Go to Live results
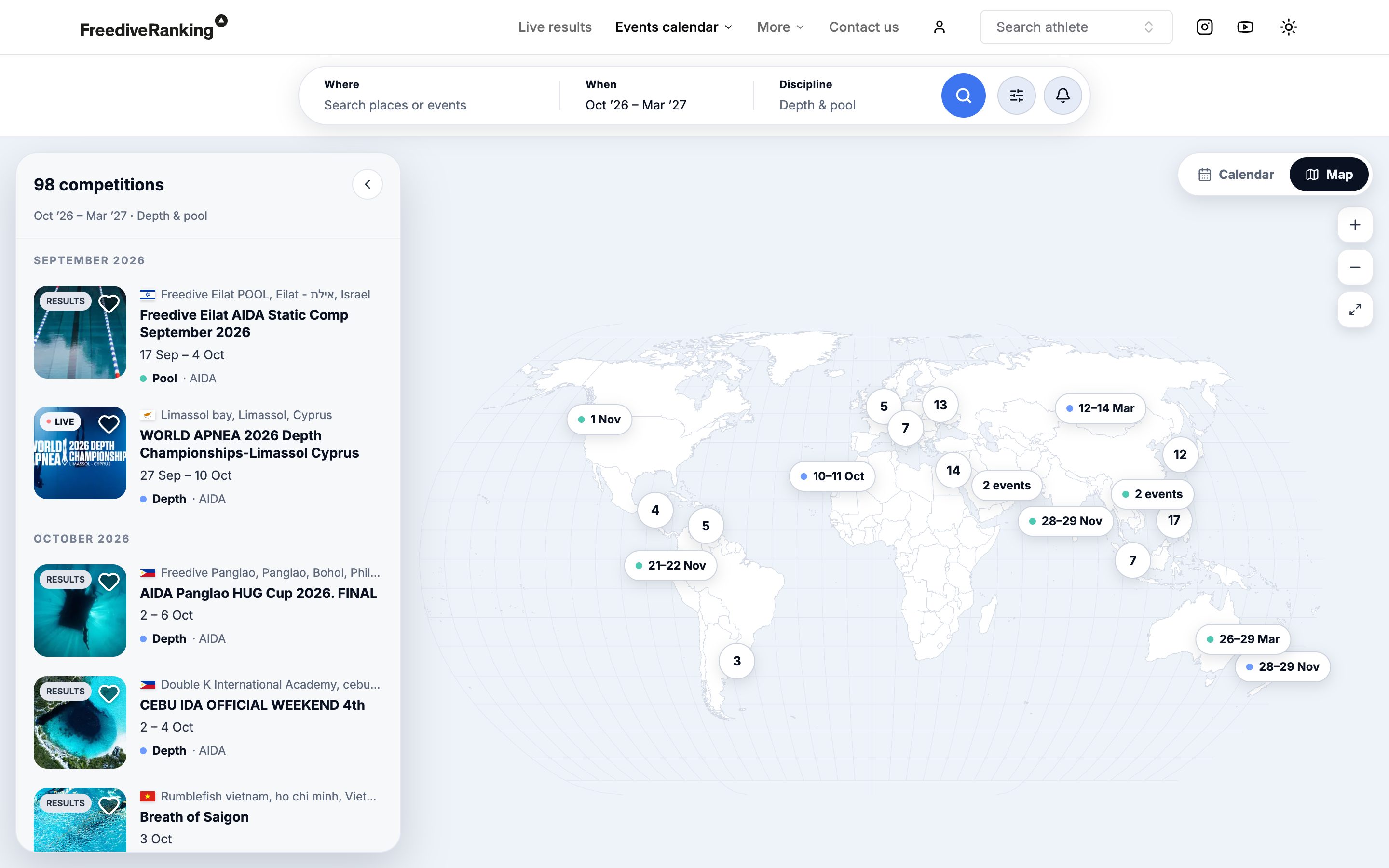The height and width of the screenshot is (868, 1389). [x=555, y=27]
